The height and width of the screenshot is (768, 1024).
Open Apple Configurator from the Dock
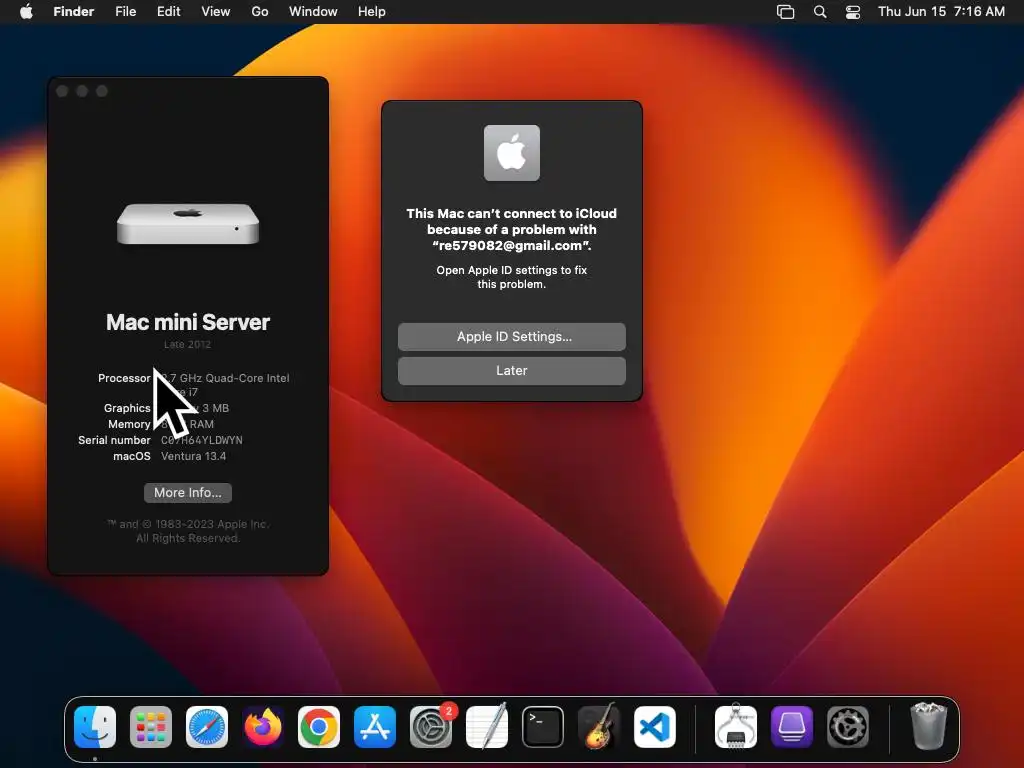pyautogui.click(x=792, y=727)
